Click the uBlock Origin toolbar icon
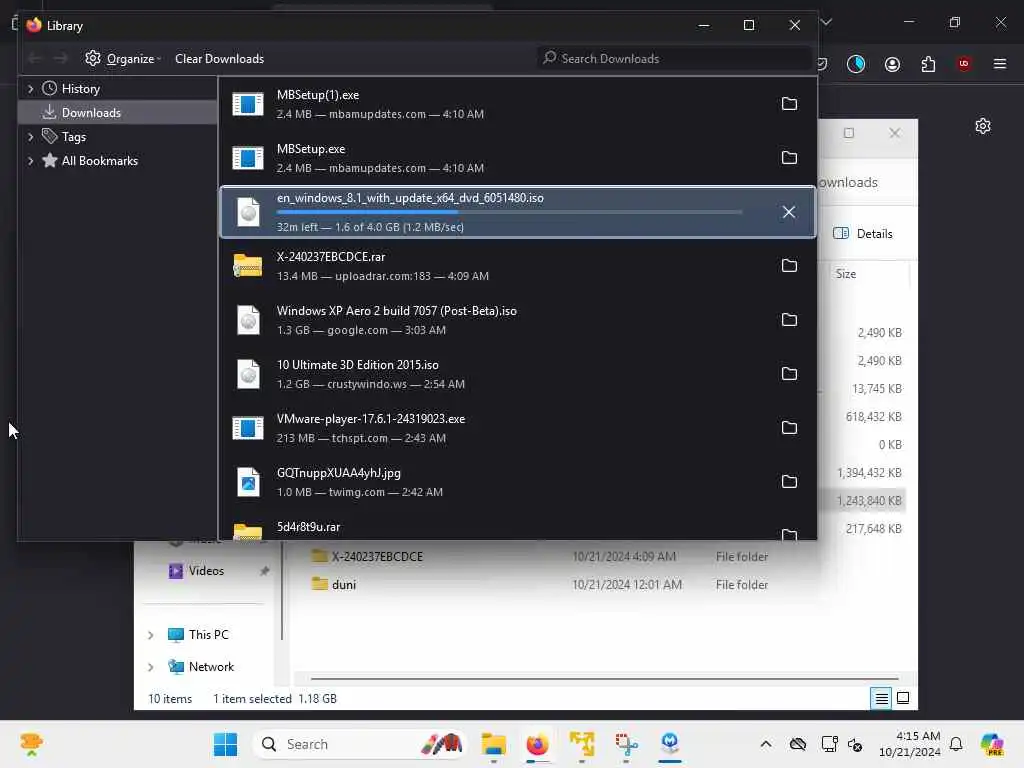Image resolution: width=1024 pixels, height=768 pixels. (964, 64)
